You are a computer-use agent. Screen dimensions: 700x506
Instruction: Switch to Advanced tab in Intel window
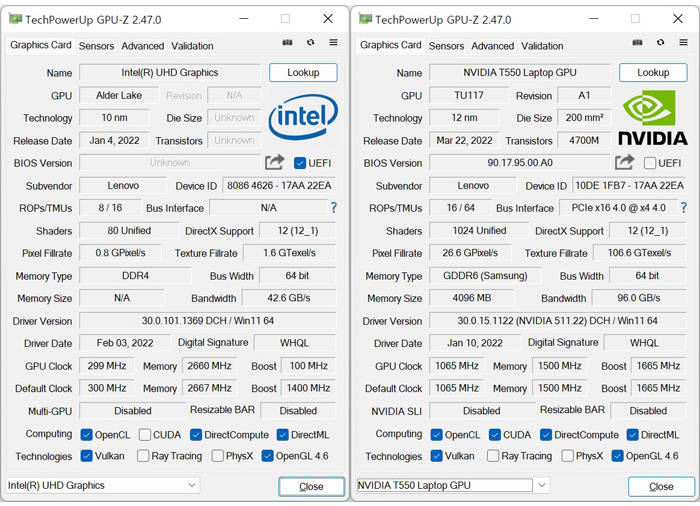pyautogui.click(x=142, y=46)
